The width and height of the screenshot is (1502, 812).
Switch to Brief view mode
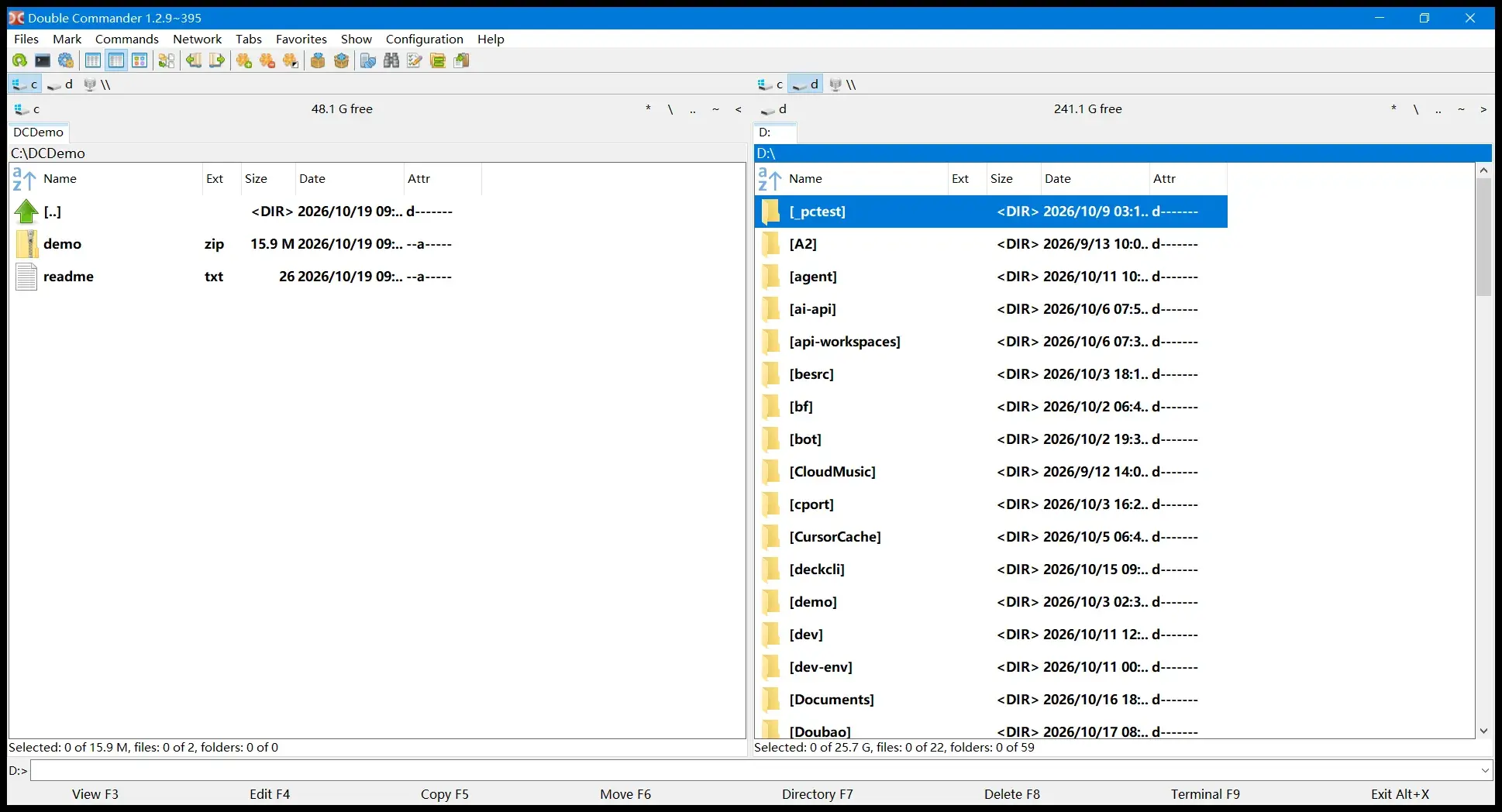coord(93,60)
